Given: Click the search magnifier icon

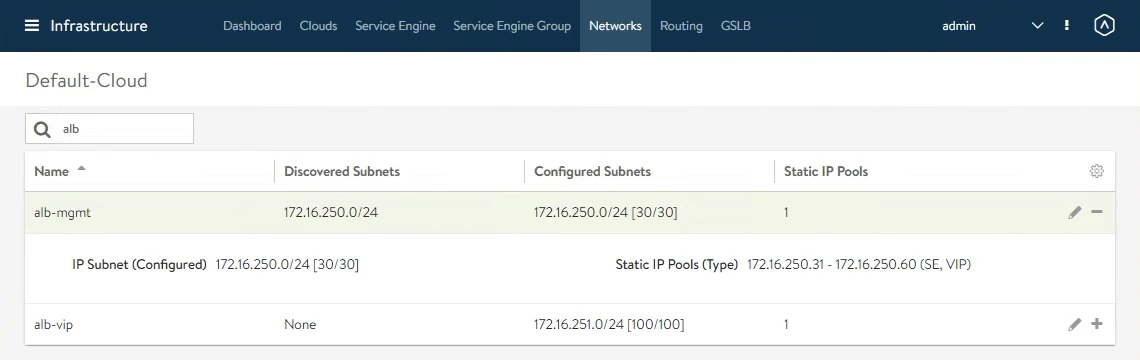Looking at the screenshot, I should click(x=43, y=129).
